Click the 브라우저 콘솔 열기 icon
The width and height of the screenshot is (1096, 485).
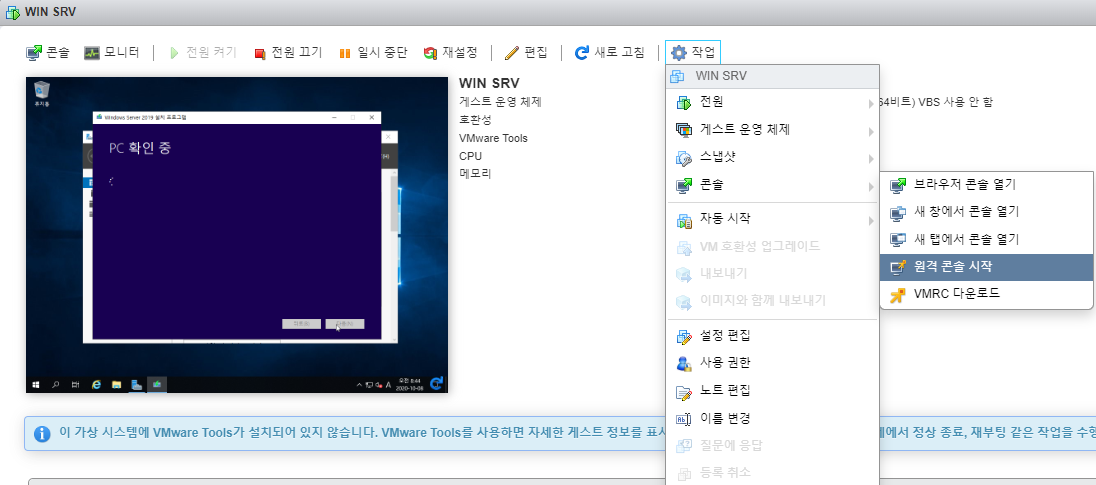897,185
